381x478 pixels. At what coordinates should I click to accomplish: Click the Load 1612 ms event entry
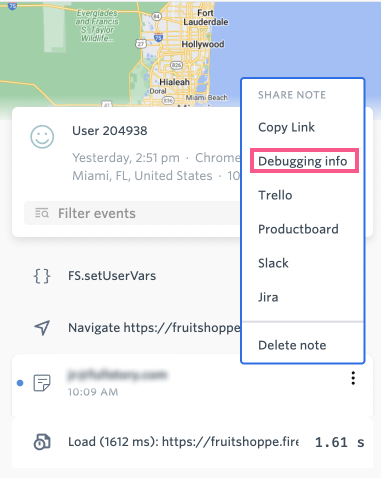click(x=192, y=442)
